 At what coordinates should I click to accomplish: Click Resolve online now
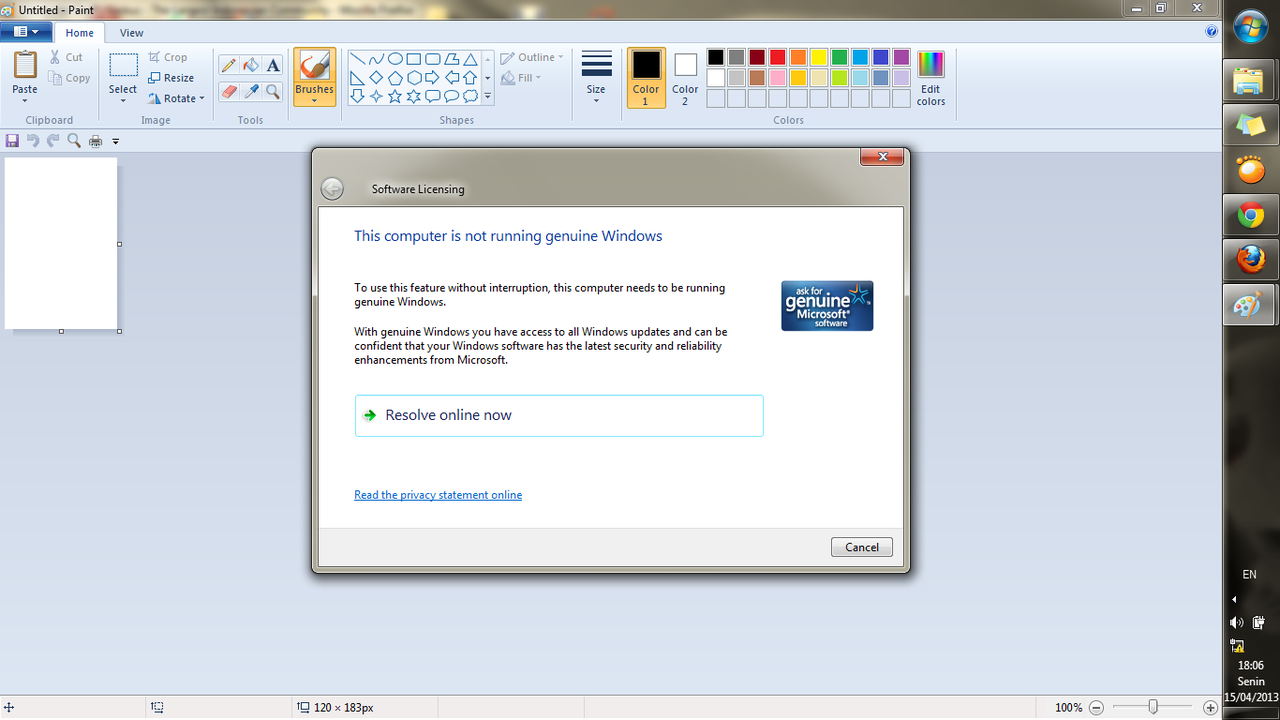pyautogui.click(x=559, y=415)
